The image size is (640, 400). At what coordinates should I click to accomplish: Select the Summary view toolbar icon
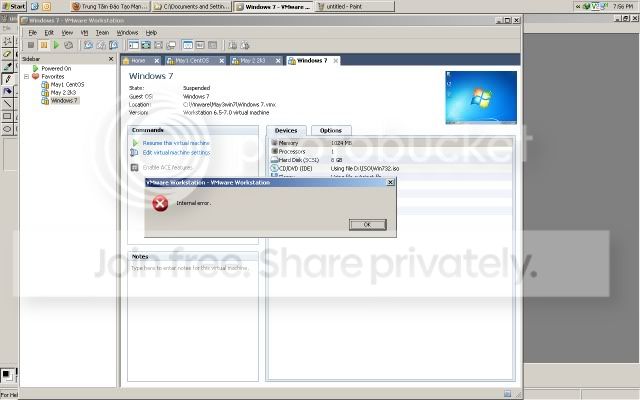click(188, 45)
